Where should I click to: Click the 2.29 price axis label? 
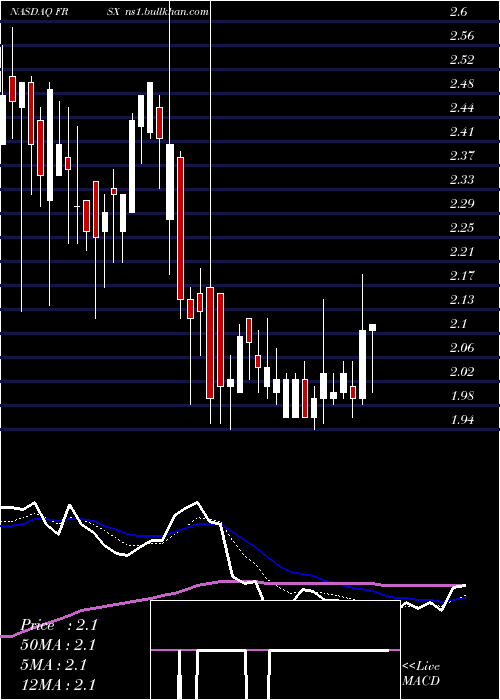coord(462,204)
